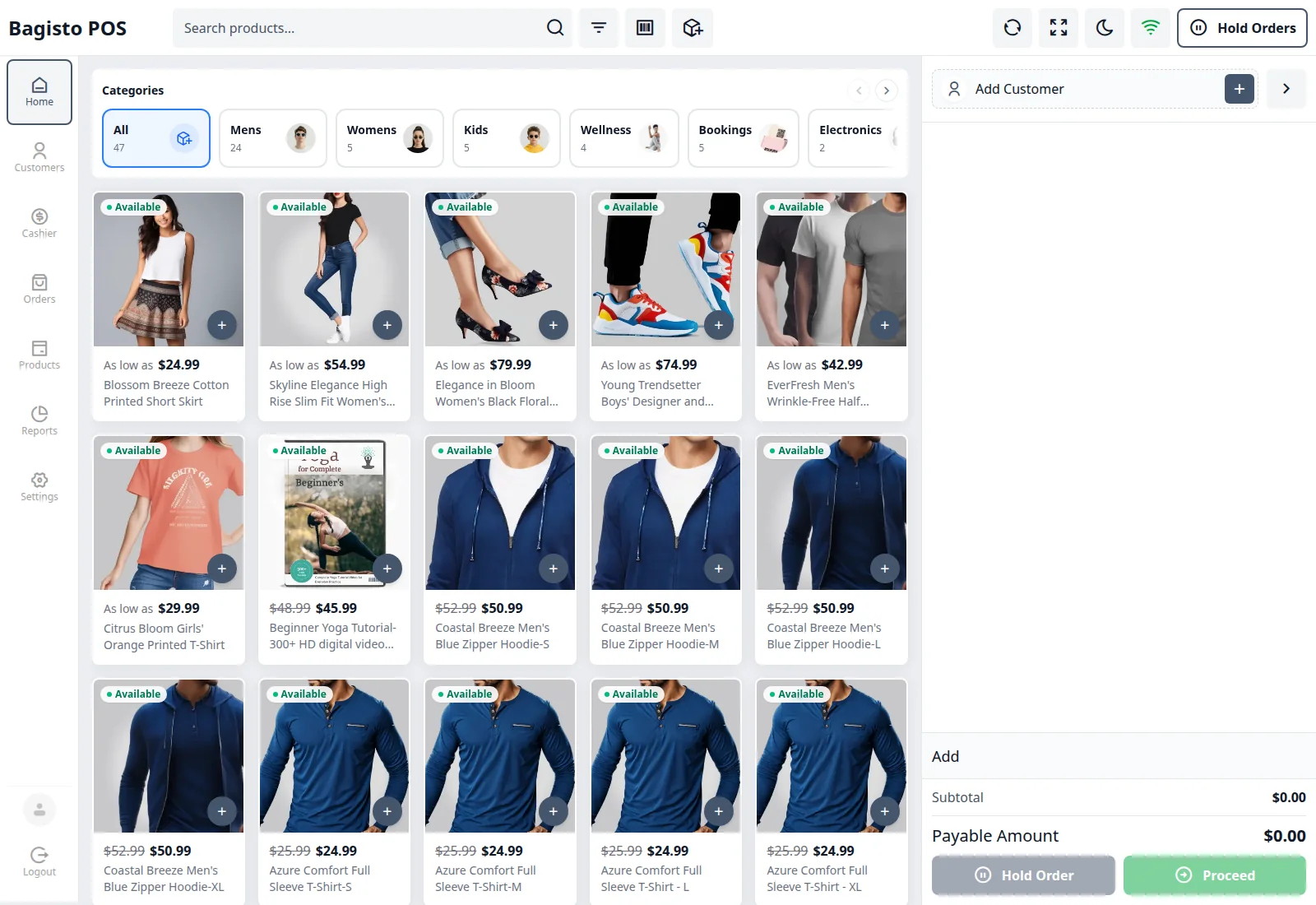This screenshot has height=905, width=1316.
Task: Open Cashier in sidebar
Action: click(39, 223)
